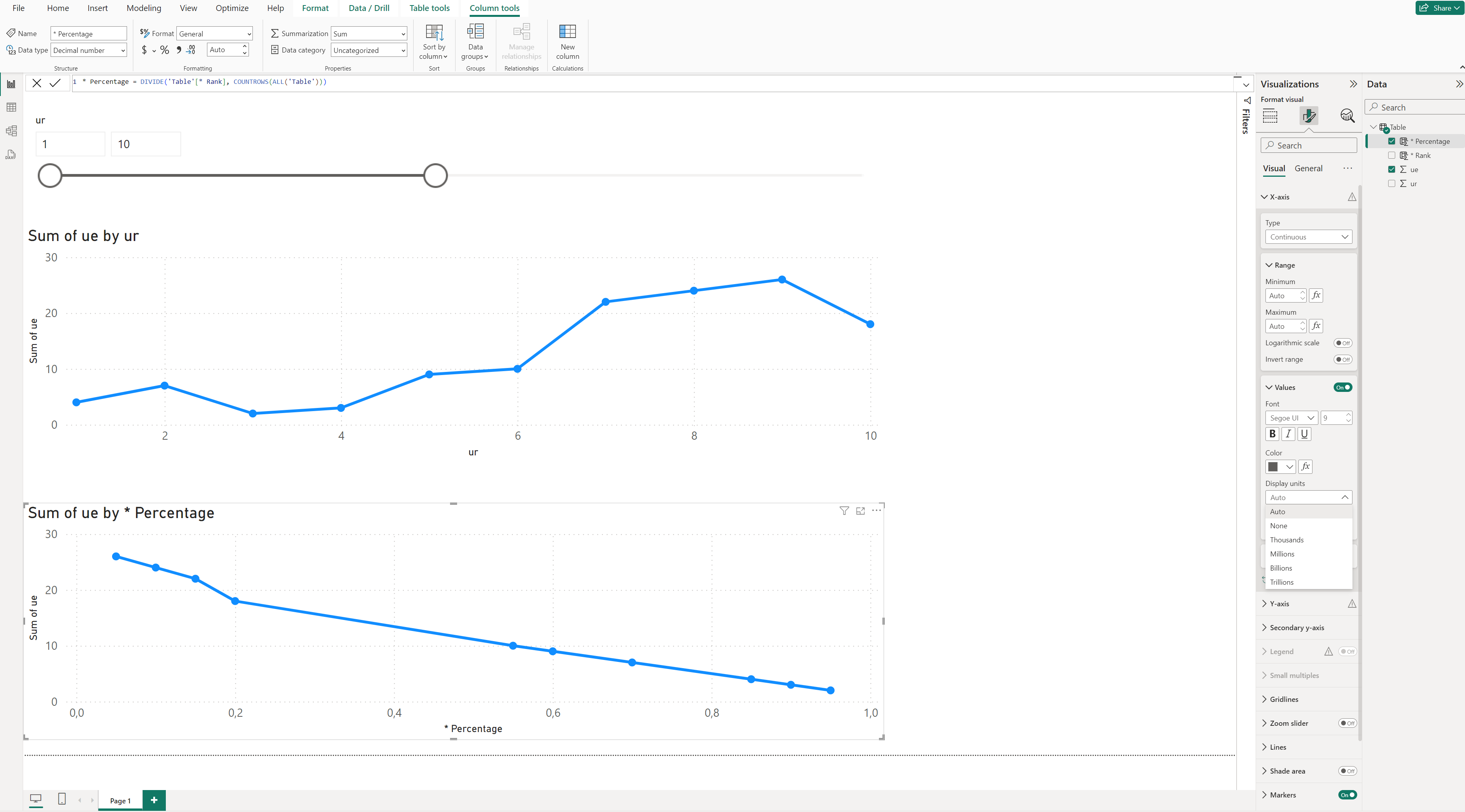Cancel the formula edit with X icon
Image resolution: width=1465 pixels, height=812 pixels.
[x=37, y=83]
